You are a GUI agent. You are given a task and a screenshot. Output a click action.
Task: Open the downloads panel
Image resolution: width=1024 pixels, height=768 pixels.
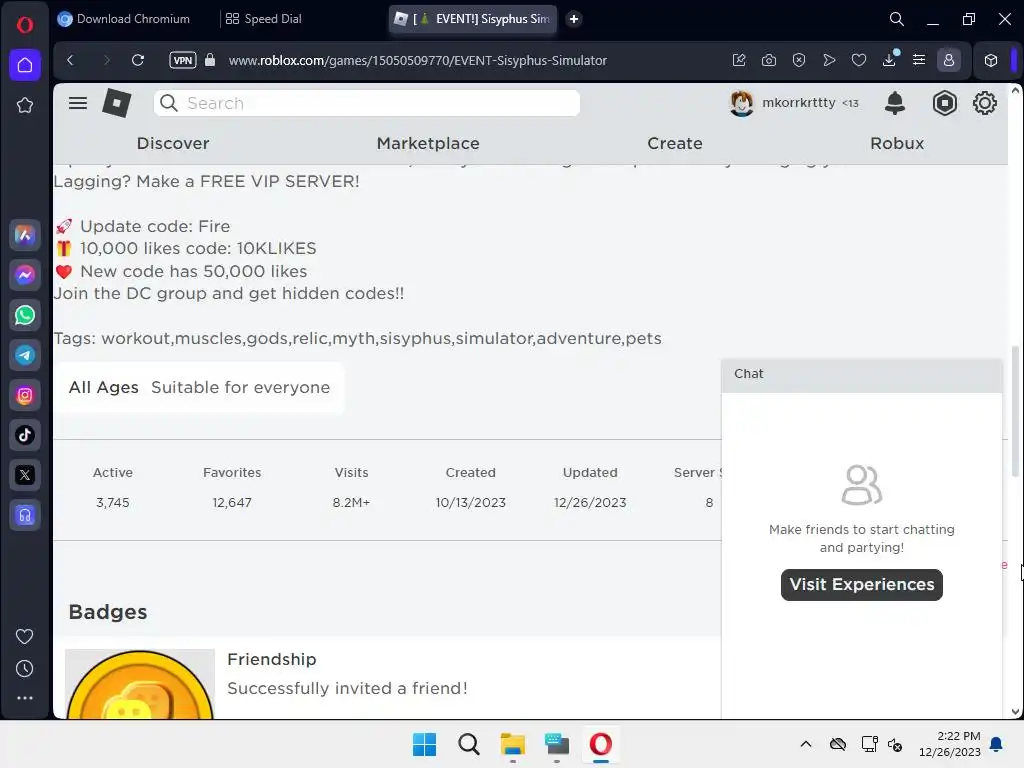point(889,60)
